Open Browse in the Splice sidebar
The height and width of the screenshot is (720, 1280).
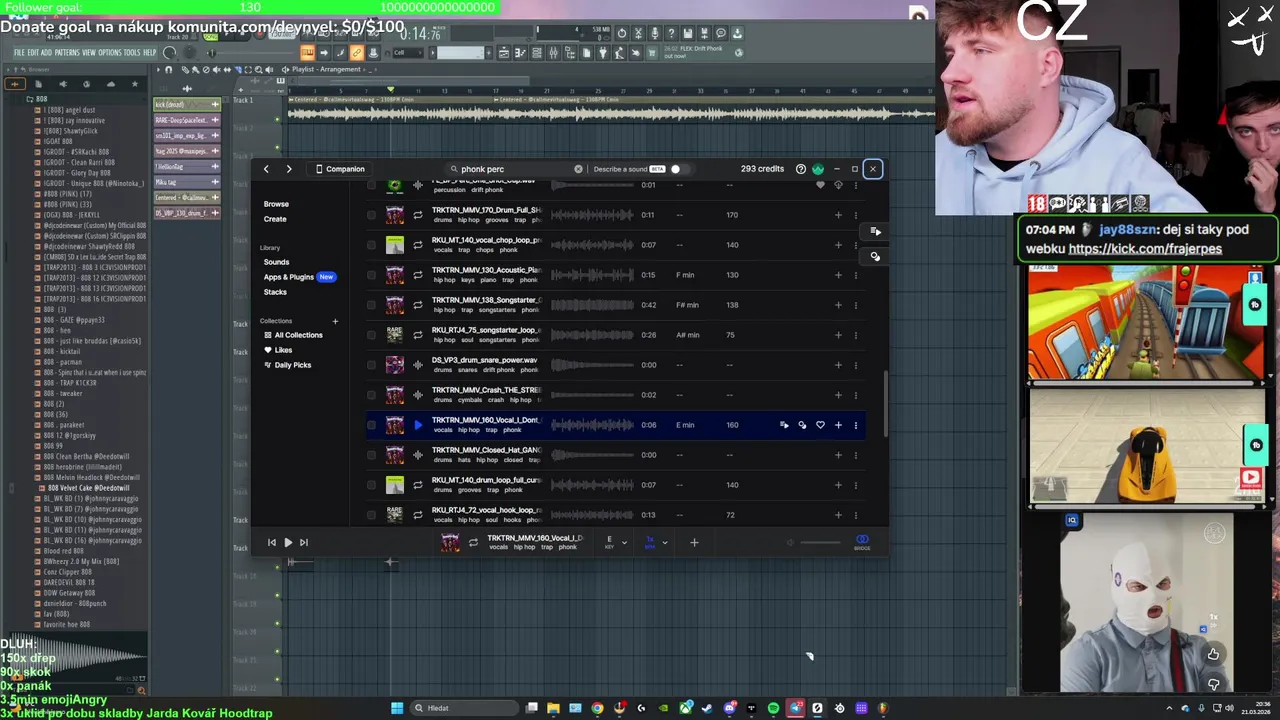tap(276, 204)
